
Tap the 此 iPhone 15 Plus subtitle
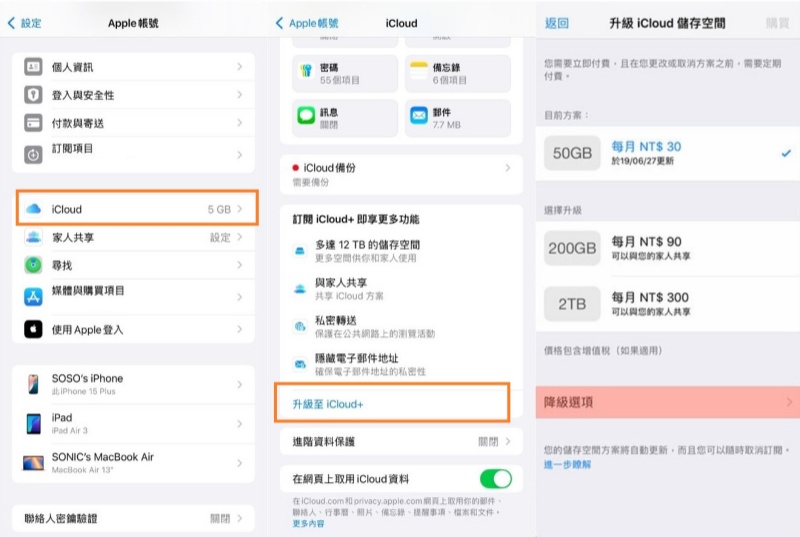[83, 391]
